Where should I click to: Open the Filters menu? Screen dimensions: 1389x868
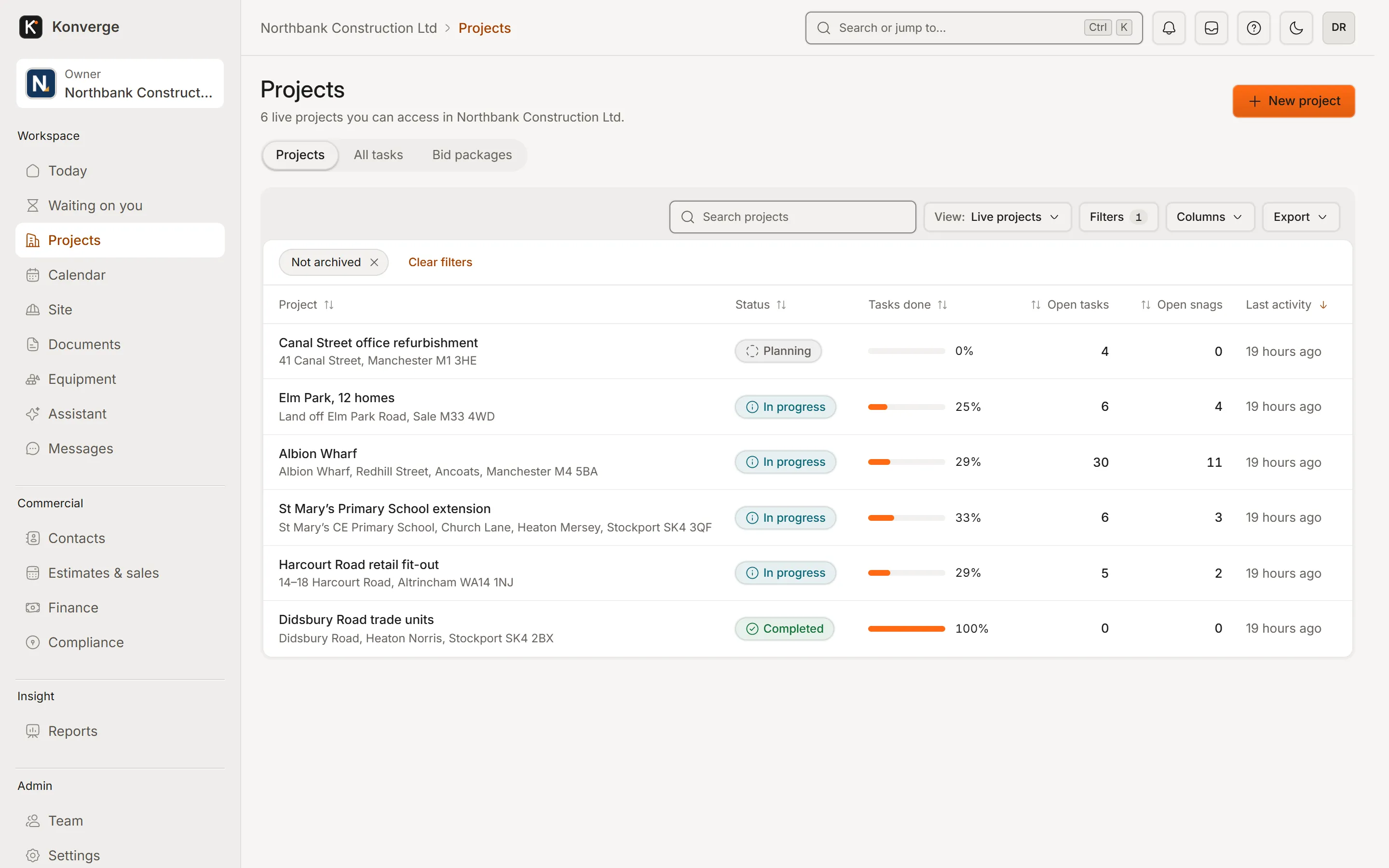[x=1118, y=217]
